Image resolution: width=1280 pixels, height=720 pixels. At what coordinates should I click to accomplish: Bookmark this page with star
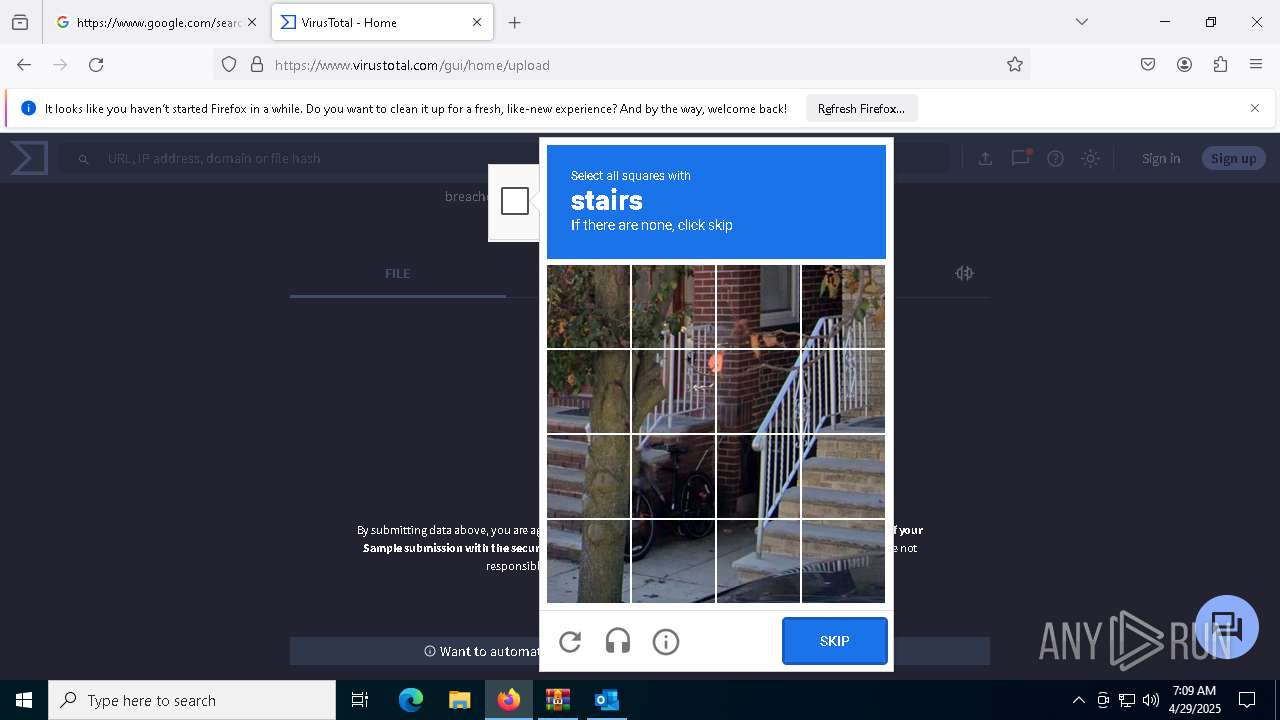point(1015,65)
